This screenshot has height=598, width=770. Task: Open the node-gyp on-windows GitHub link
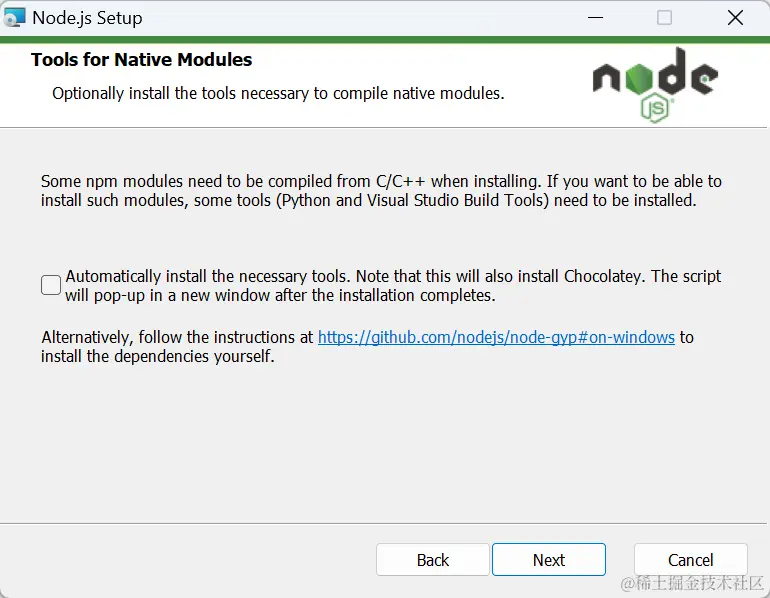click(x=496, y=337)
